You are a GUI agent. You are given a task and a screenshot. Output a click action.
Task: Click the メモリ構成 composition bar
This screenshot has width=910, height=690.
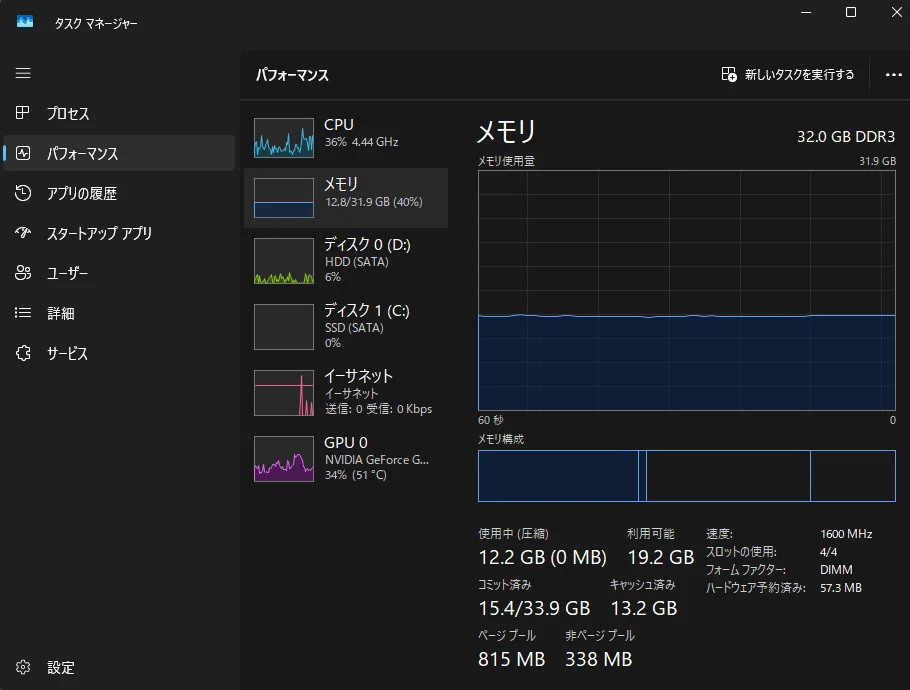click(687, 476)
